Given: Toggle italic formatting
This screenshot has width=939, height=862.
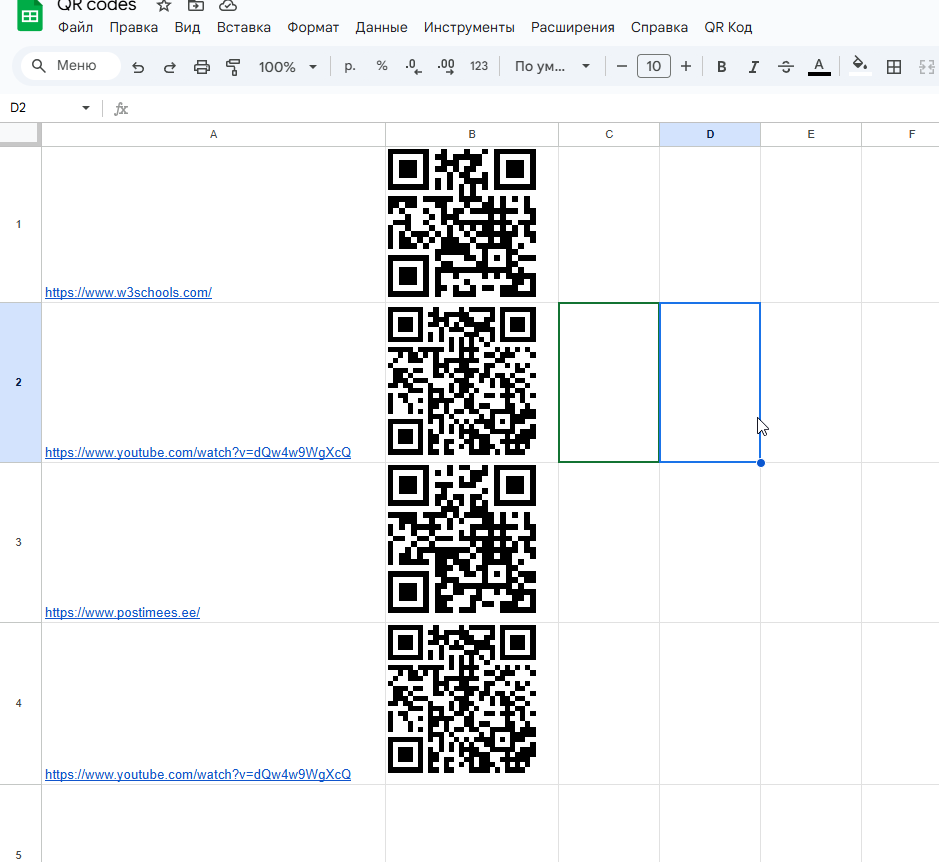Looking at the screenshot, I should 753,67.
